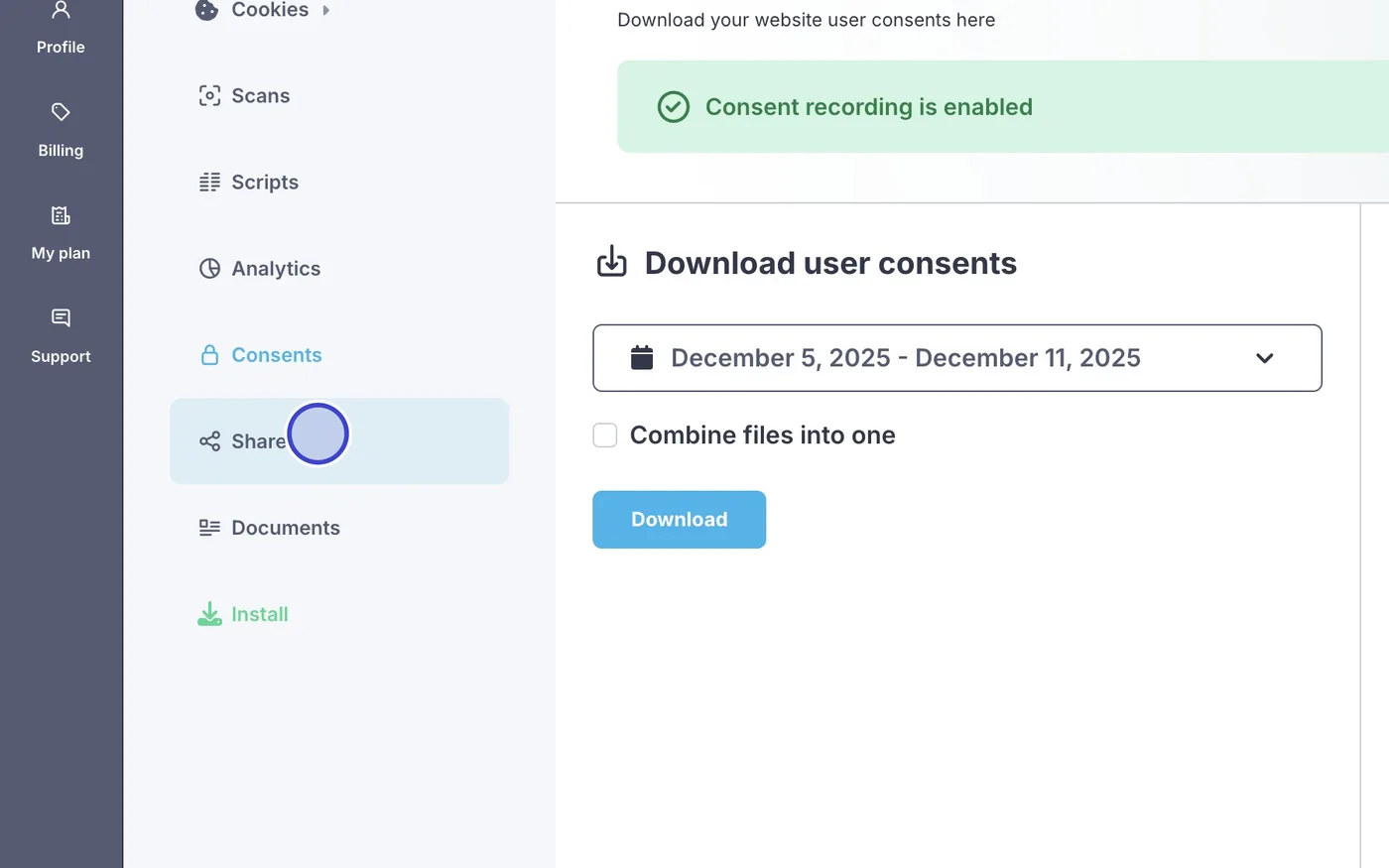The width and height of the screenshot is (1389, 868).
Task: Click the blue Download button
Action: coord(680,520)
